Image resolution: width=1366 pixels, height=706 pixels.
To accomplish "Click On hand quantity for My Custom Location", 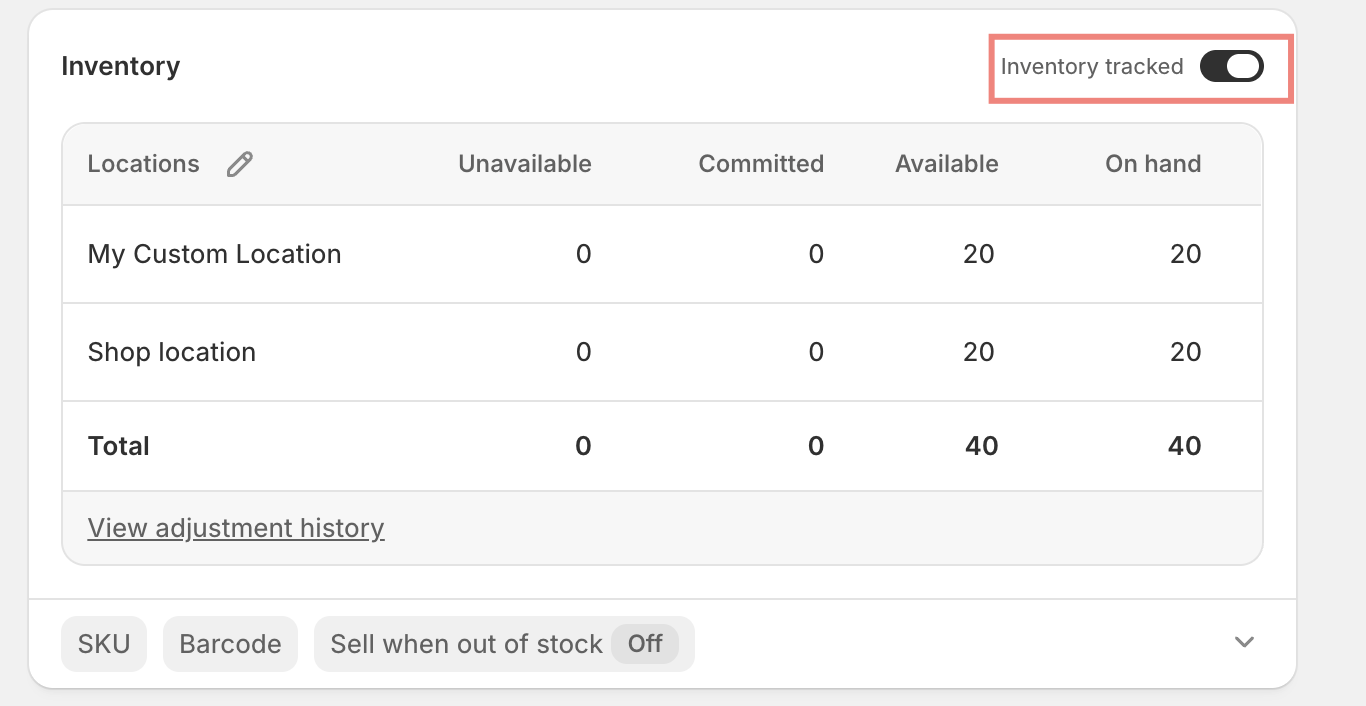I will [x=1186, y=254].
